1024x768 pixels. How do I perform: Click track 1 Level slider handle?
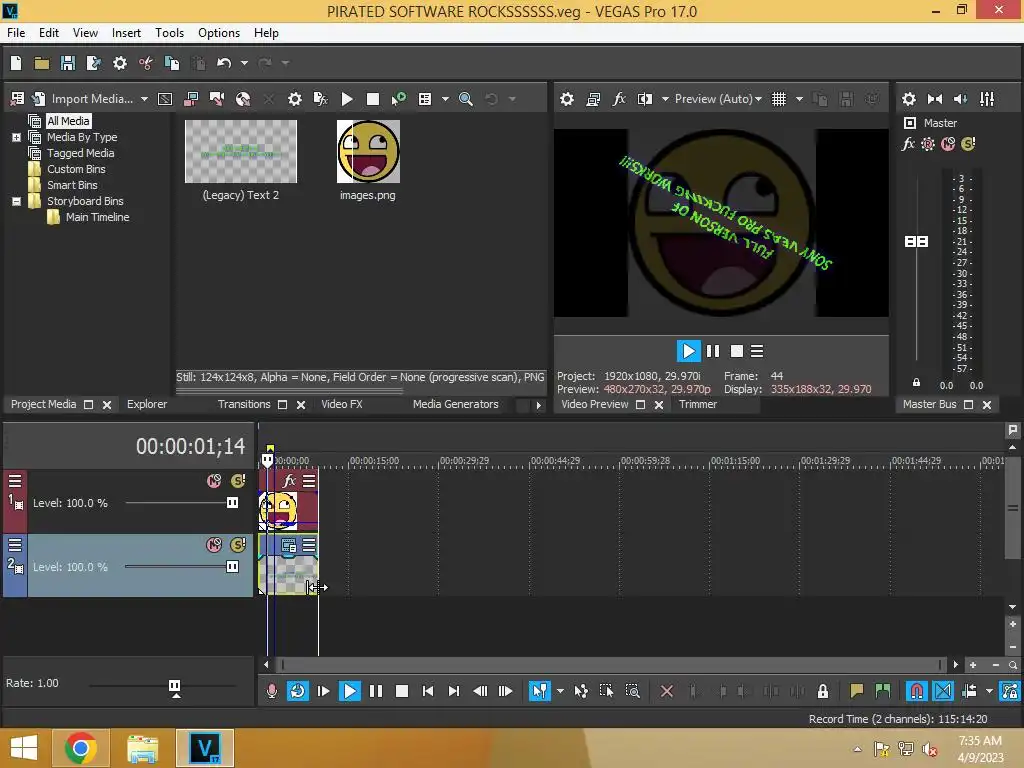(x=232, y=503)
